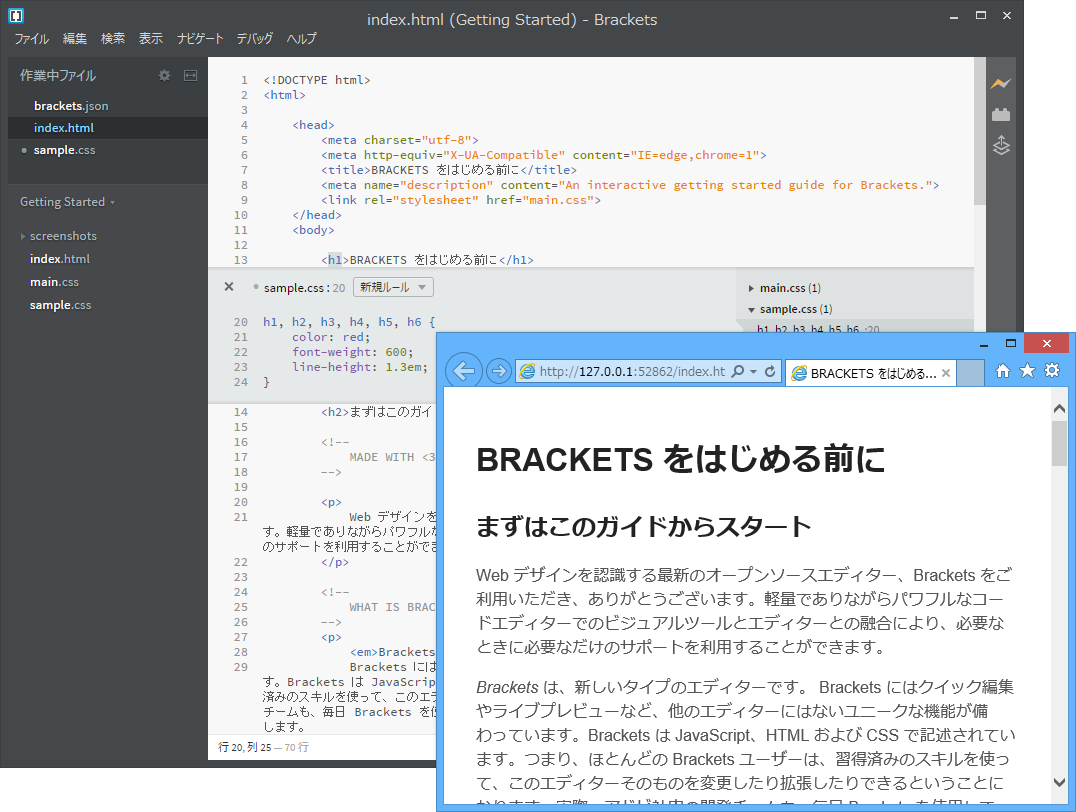
Task: Open the working files settings gear
Action: click(x=164, y=75)
